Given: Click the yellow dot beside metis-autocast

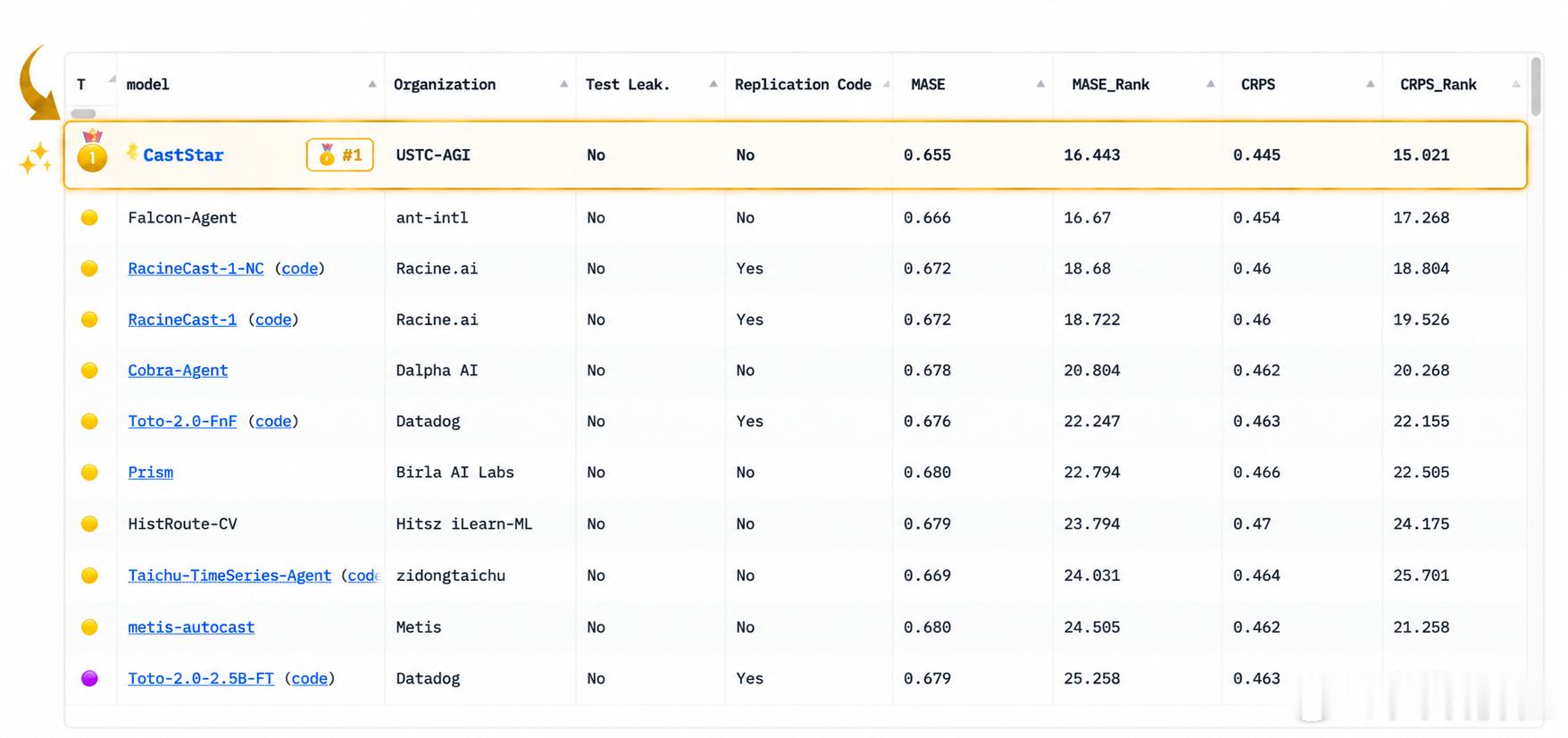Looking at the screenshot, I should click(x=89, y=627).
